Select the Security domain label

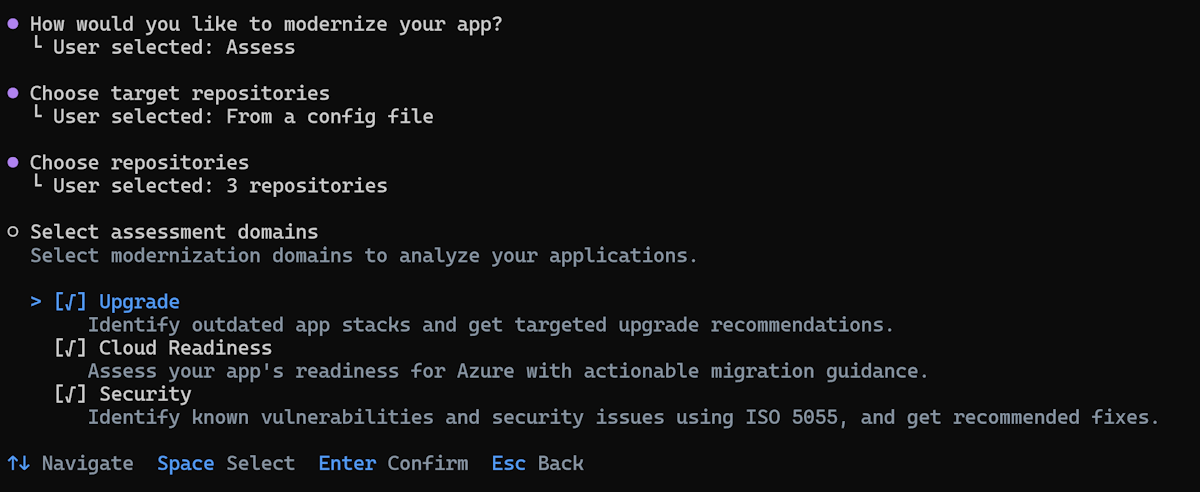point(145,394)
